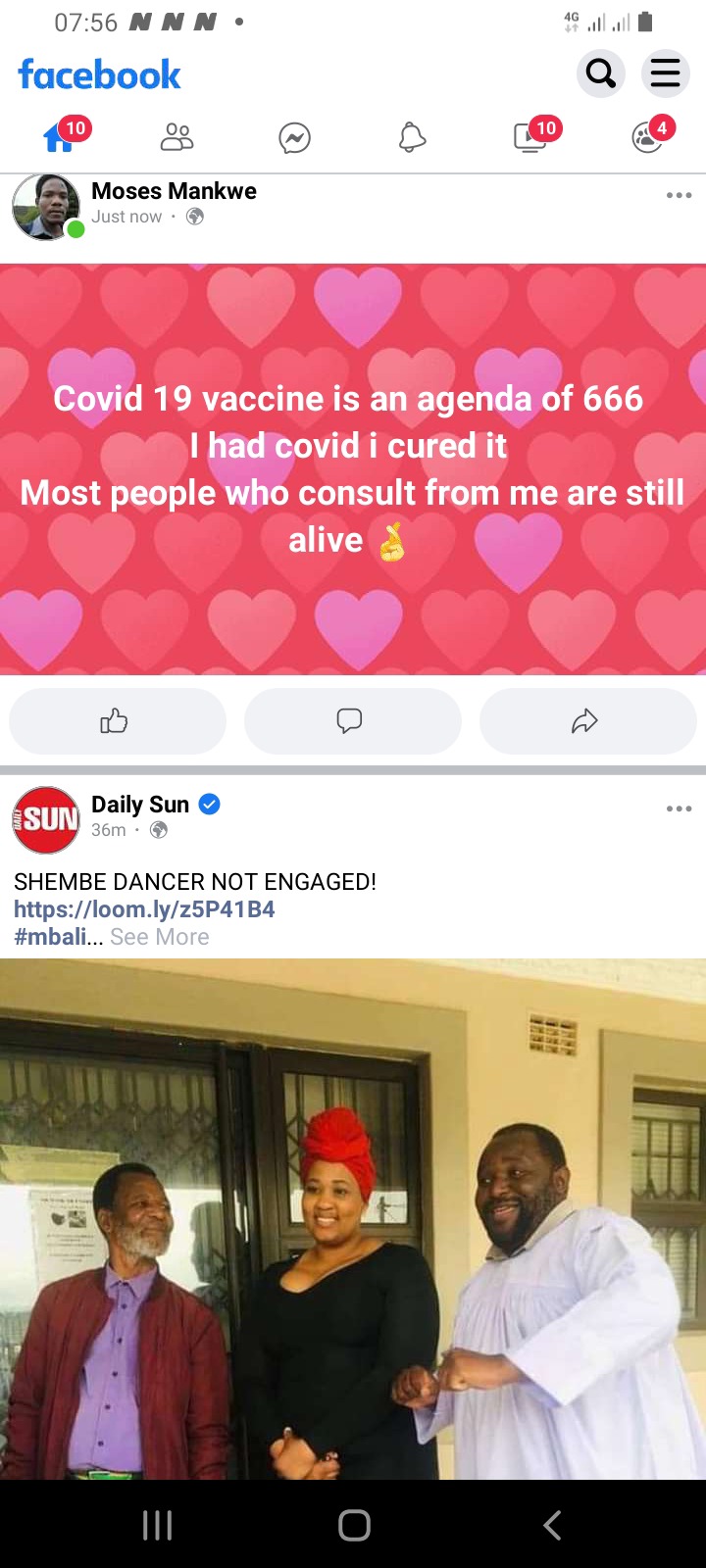The height and width of the screenshot is (1568, 706).
Task: Like Moses Mankwe's post
Action: pyautogui.click(x=118, y=721)
